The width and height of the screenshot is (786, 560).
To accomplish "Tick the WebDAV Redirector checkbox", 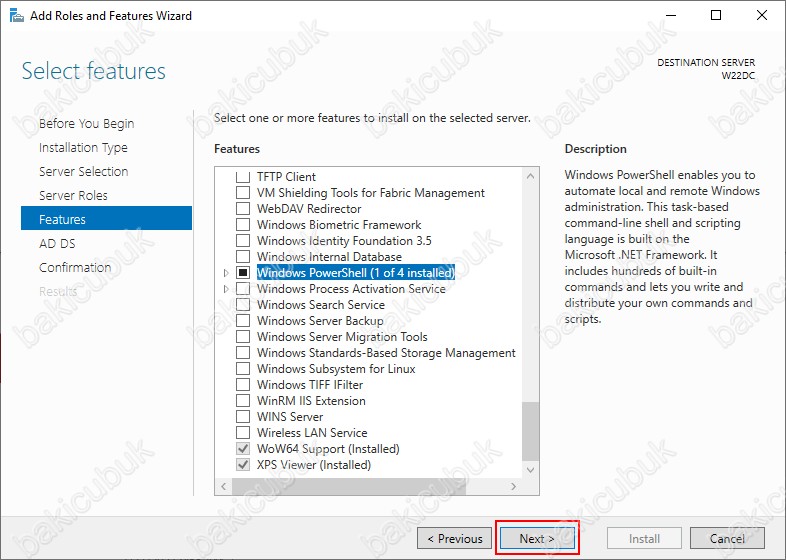I will pyautogui.click(x=243, y=209).
